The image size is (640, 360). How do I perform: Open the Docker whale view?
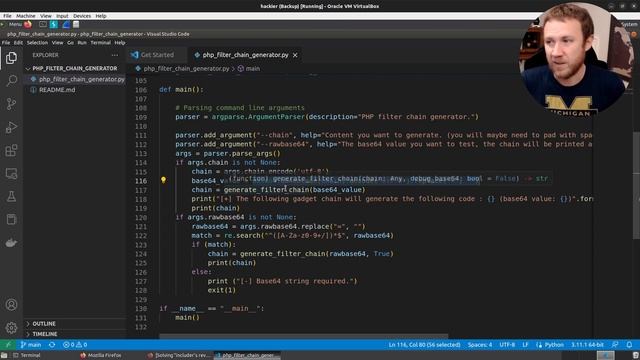pyautogui.click(x=11, y=243)
